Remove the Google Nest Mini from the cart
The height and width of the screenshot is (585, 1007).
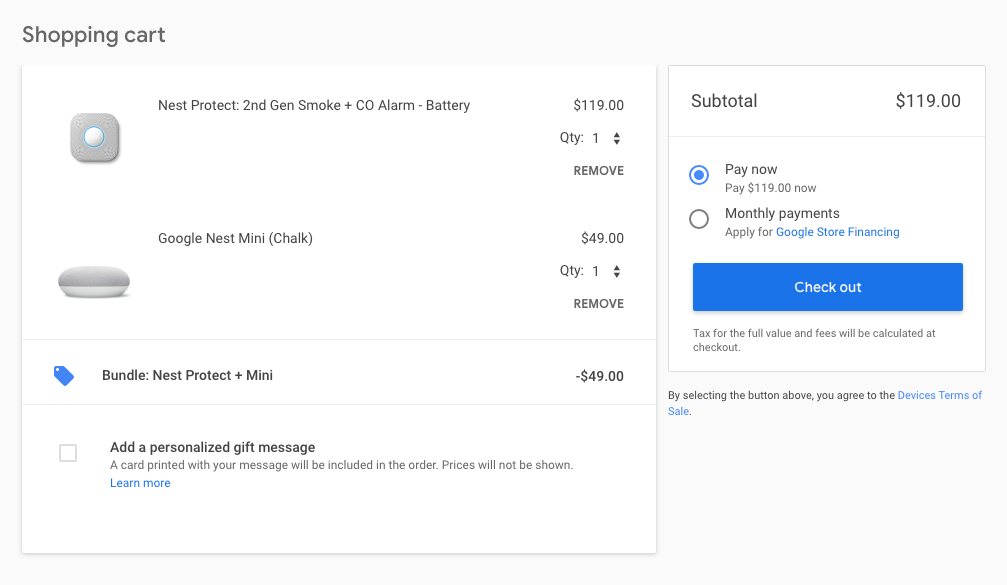pos(599,304)
